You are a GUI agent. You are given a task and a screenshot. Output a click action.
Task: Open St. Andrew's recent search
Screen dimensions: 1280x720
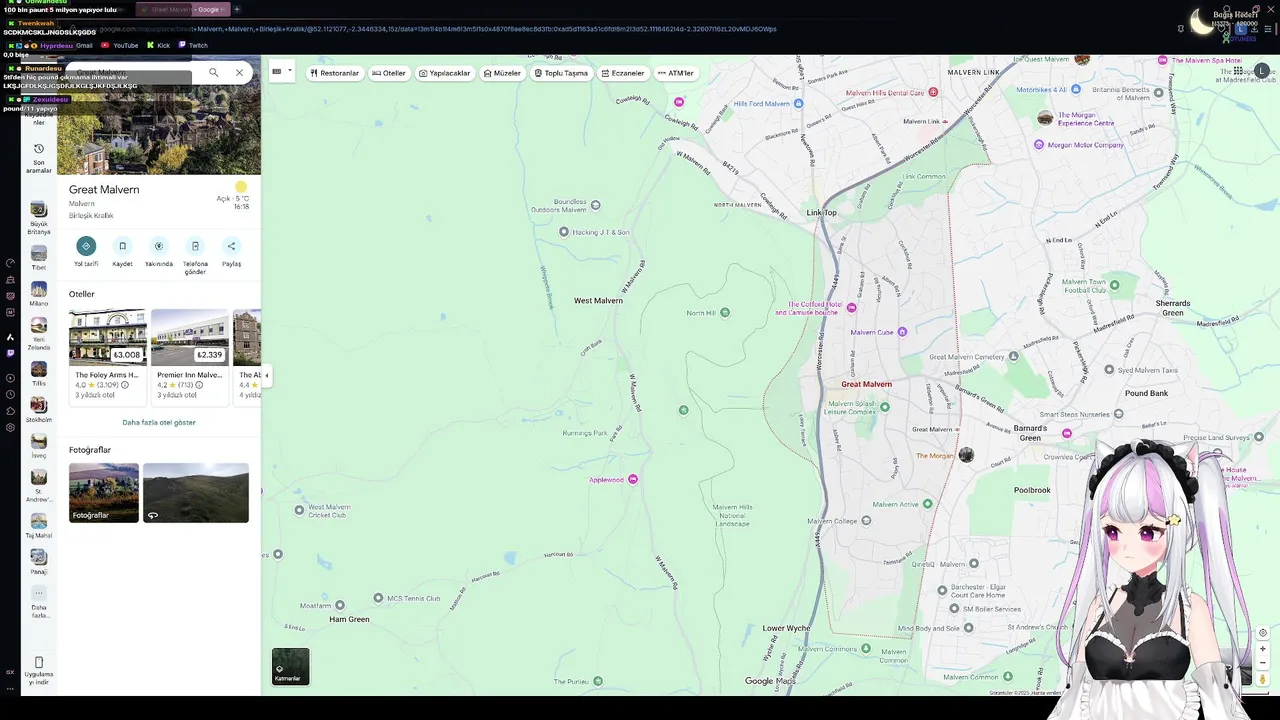39,484
